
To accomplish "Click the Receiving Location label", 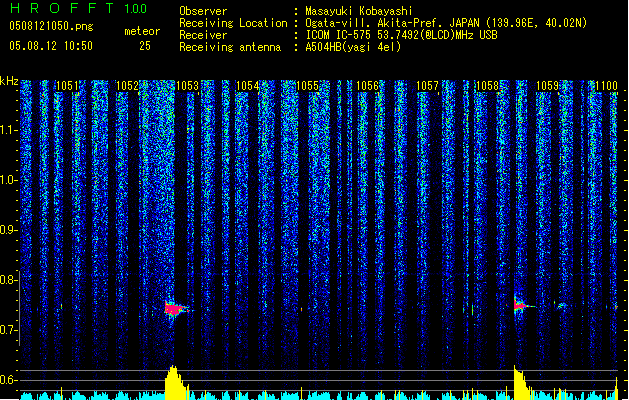I will (233, 23).
